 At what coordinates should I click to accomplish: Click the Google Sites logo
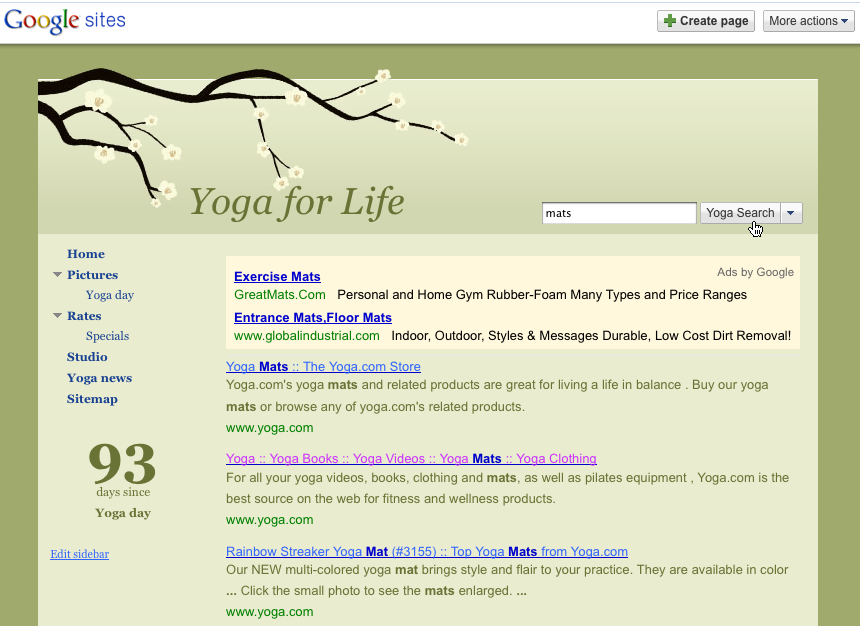click(65, 21)
